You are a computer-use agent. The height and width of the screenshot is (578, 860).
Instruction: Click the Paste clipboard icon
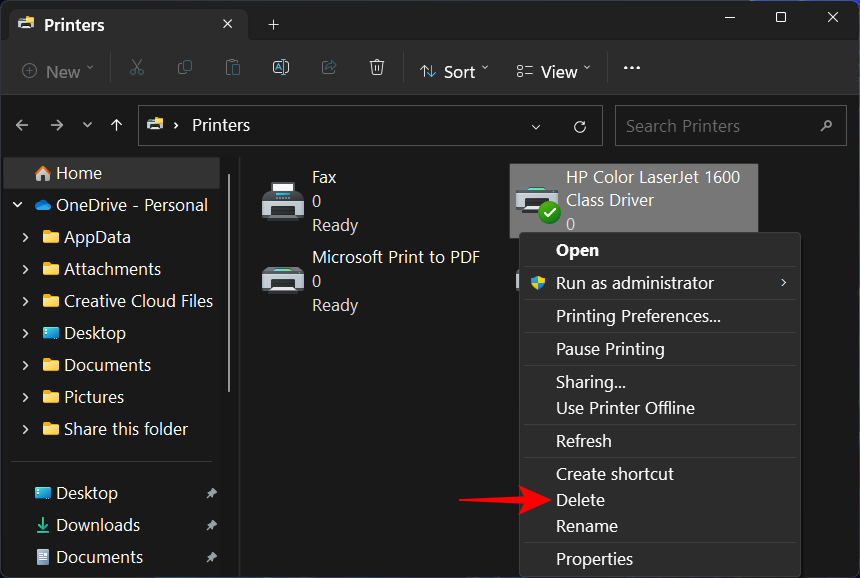pos(233,69)
